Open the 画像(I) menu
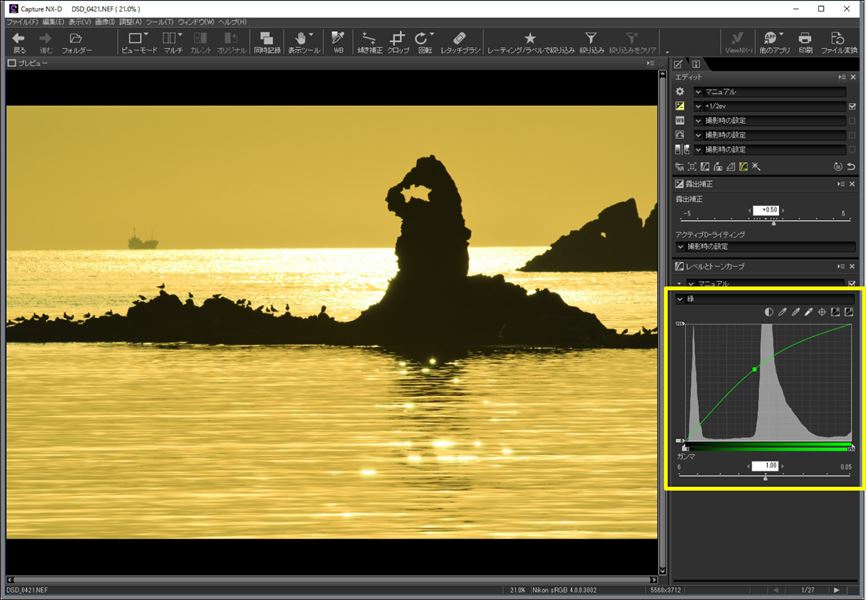 coord(104,22)
